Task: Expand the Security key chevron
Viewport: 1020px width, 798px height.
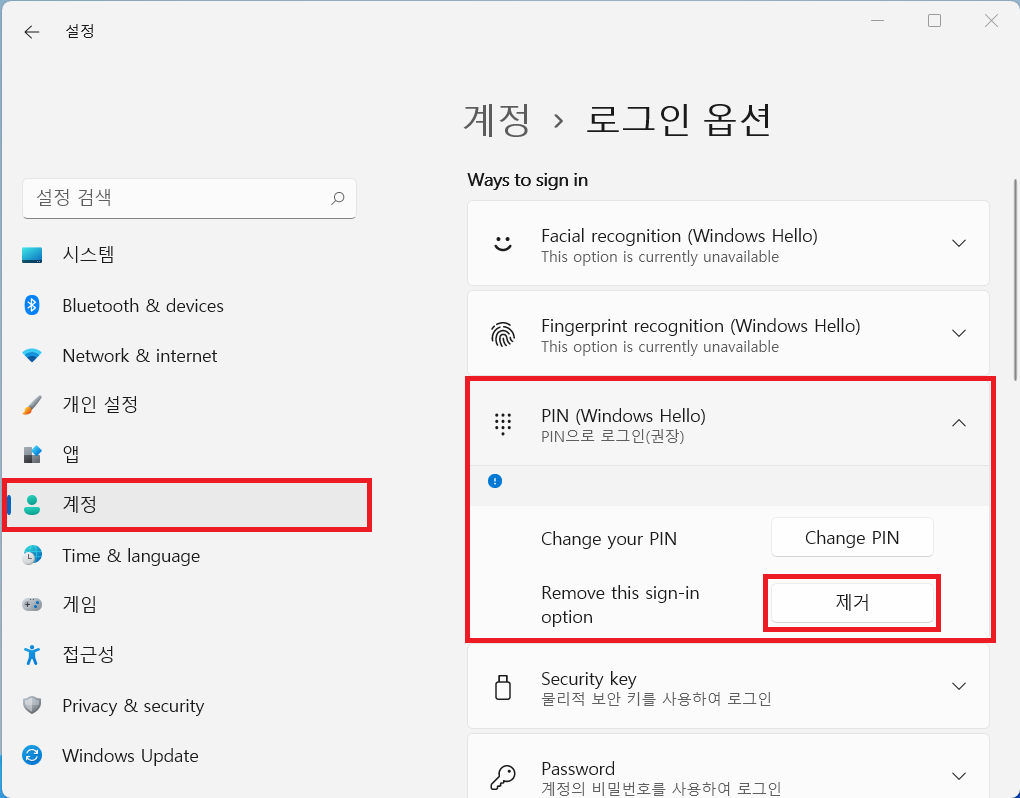Action: tap(958, 686)
